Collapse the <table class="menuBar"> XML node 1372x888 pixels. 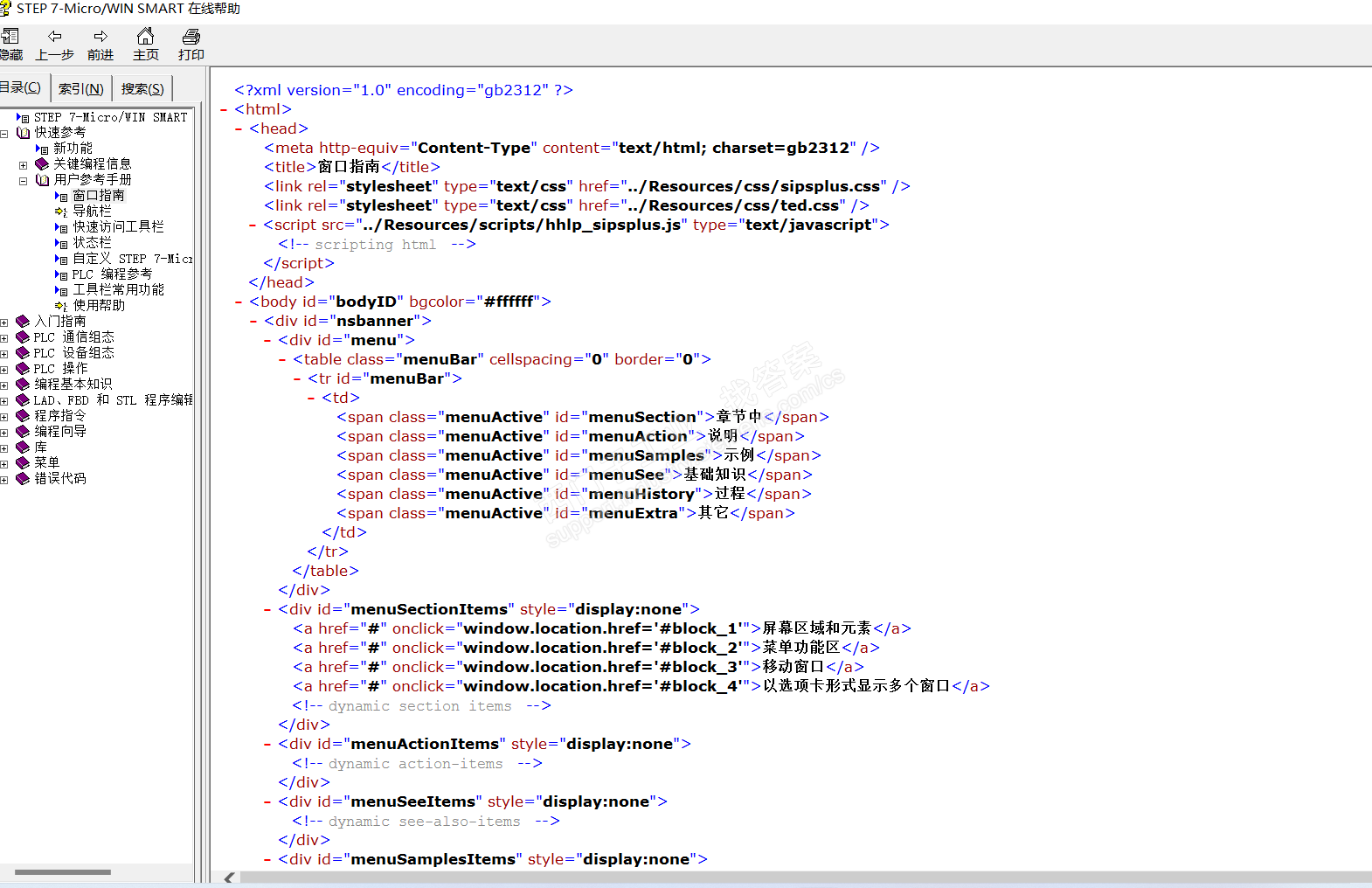click(282, 359)
